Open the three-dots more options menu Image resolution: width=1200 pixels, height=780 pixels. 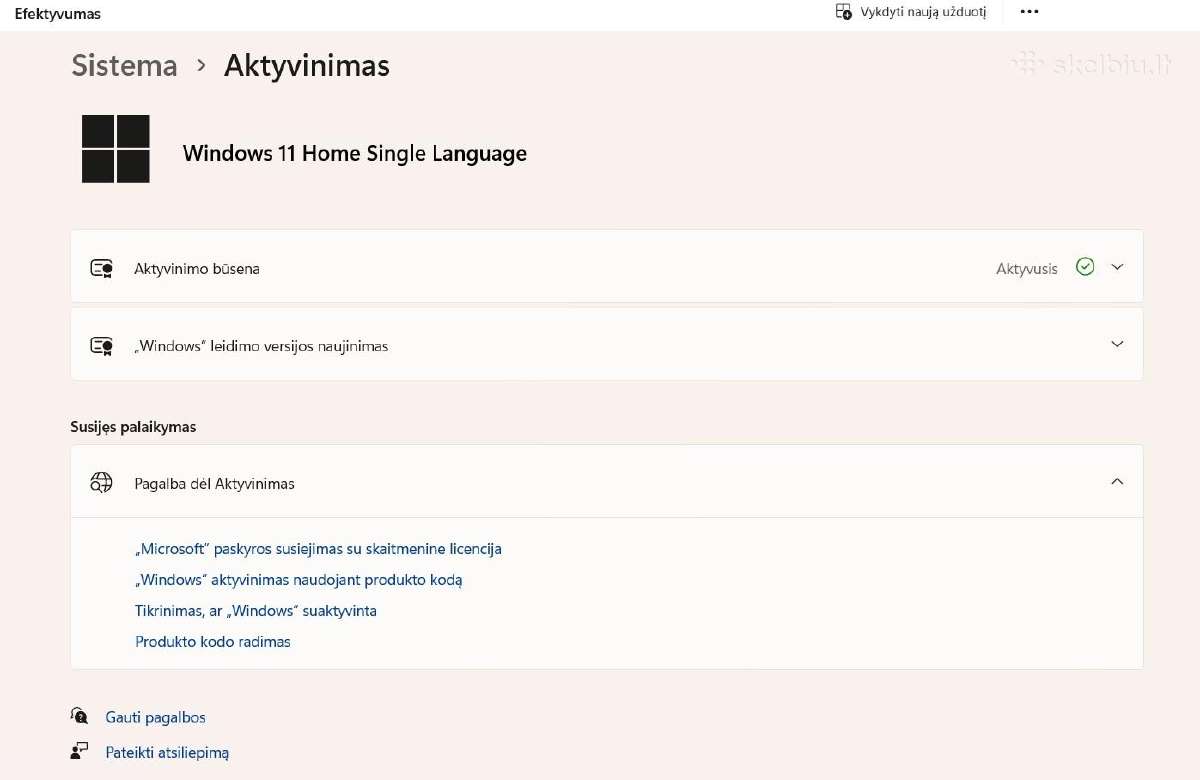click(1029, 12)
